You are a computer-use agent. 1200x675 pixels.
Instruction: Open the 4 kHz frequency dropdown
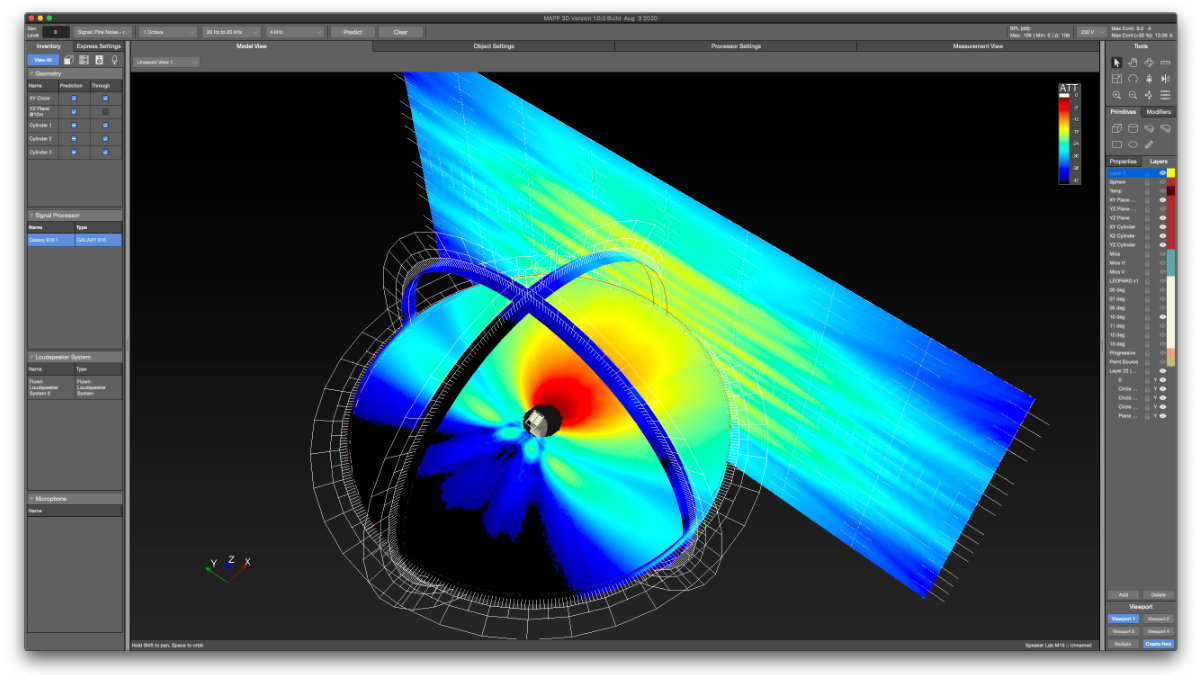(292, 31)
